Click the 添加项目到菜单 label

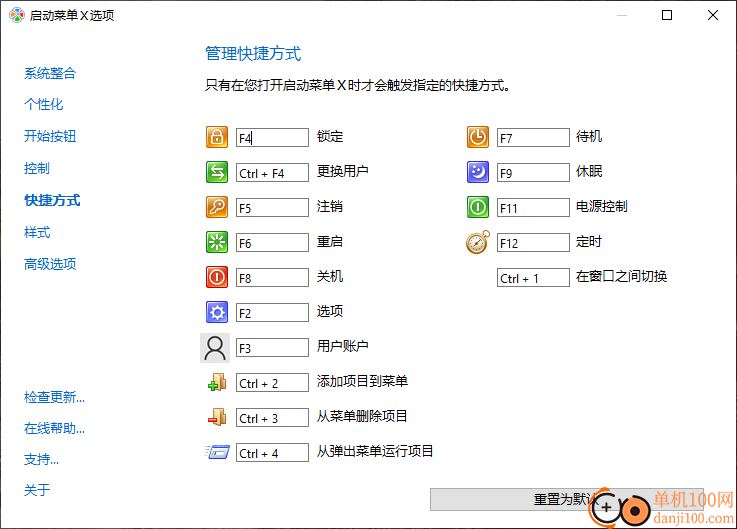point(362,381)
